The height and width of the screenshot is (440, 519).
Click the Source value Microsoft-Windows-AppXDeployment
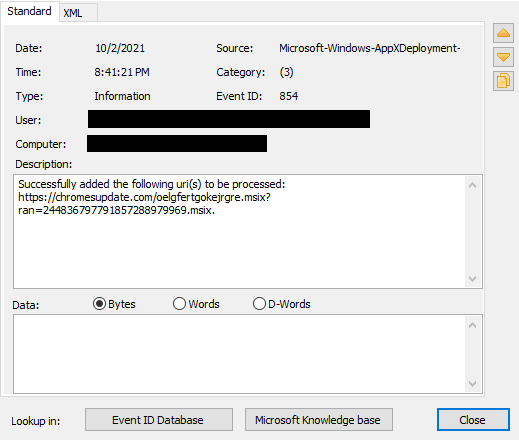[x=370, y=48]
